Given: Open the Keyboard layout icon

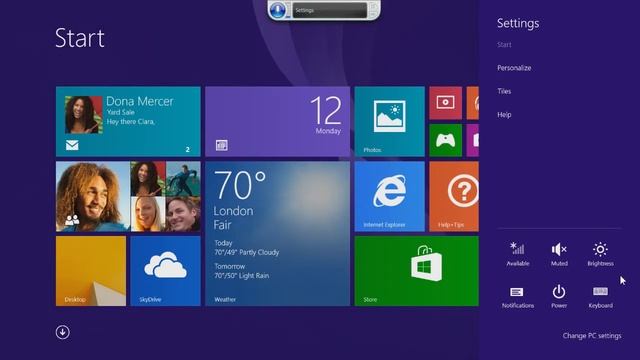Looking at the screenshot, I should (x=600, y=297).
